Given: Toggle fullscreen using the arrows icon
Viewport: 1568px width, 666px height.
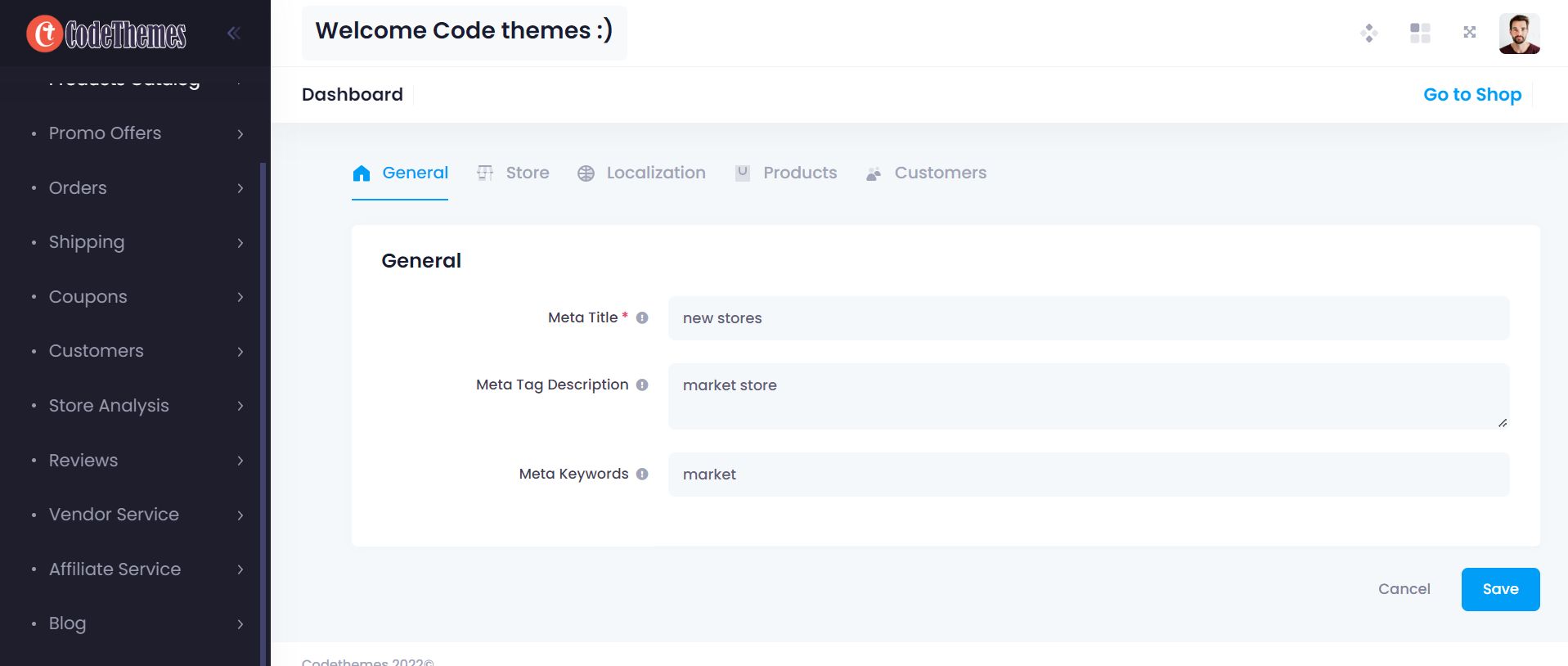Looking at the screenshot, I should 1469,33.
